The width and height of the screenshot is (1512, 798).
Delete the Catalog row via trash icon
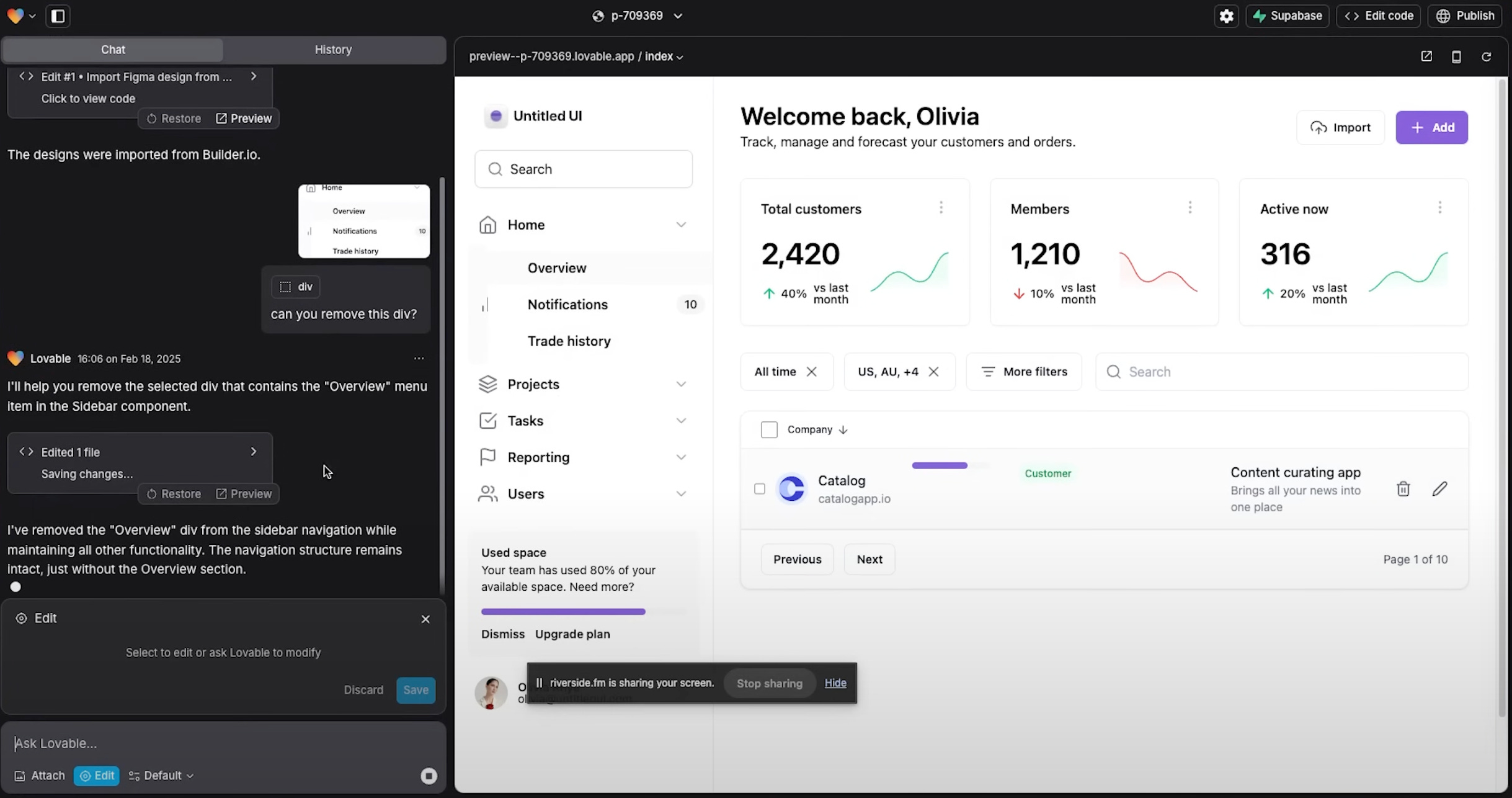point(1403,489)
